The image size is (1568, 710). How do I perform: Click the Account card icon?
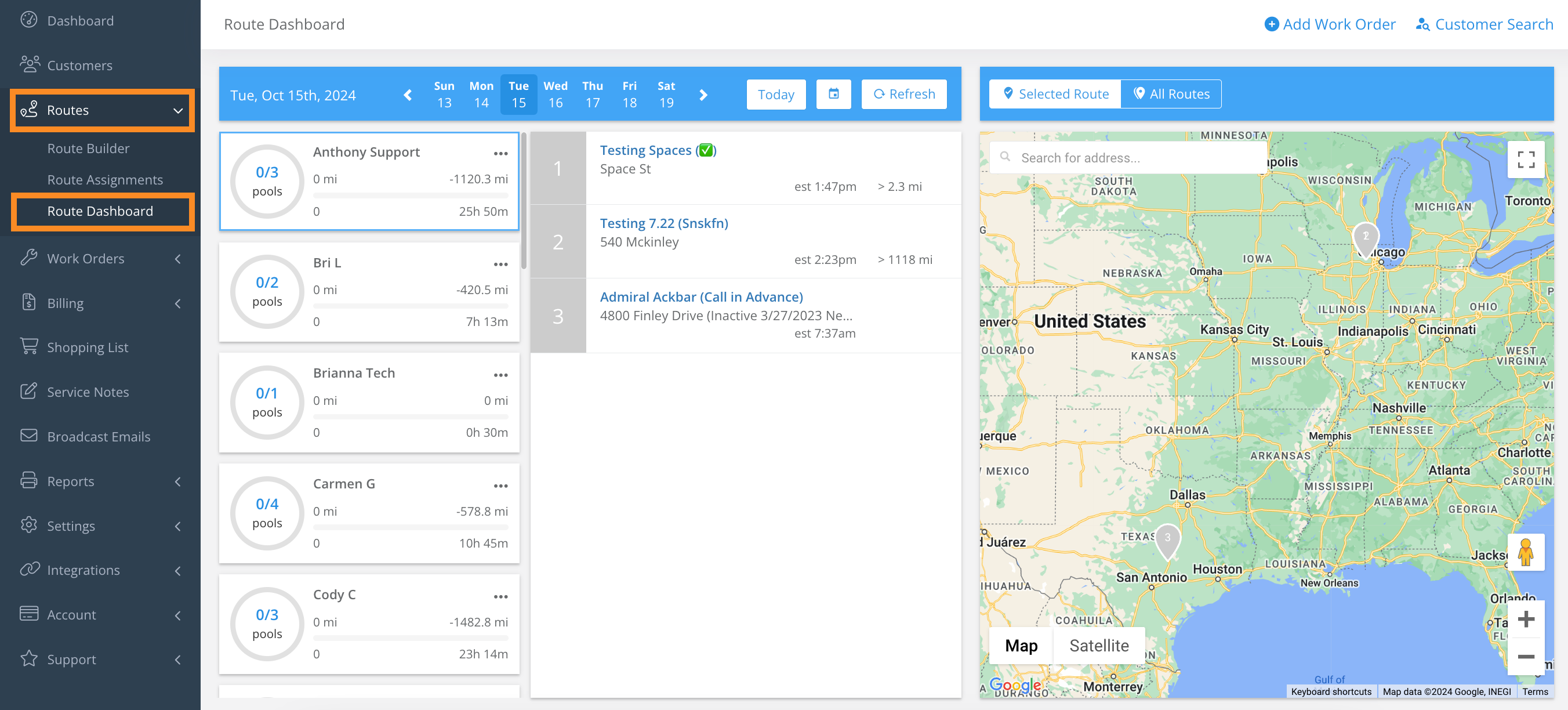click(28, 613)
